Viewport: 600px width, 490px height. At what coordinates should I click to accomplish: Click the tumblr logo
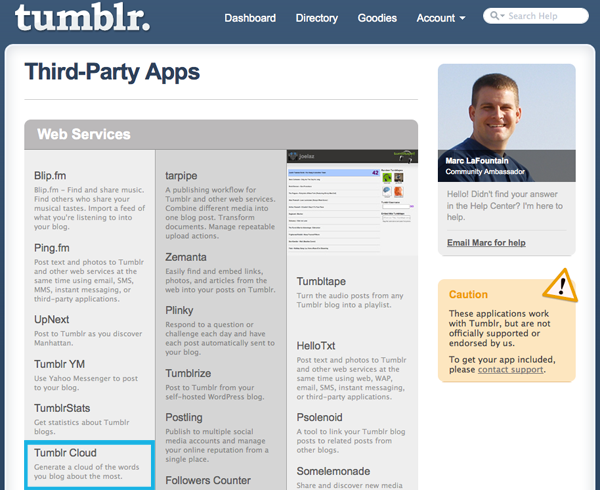tap(82, 17)
